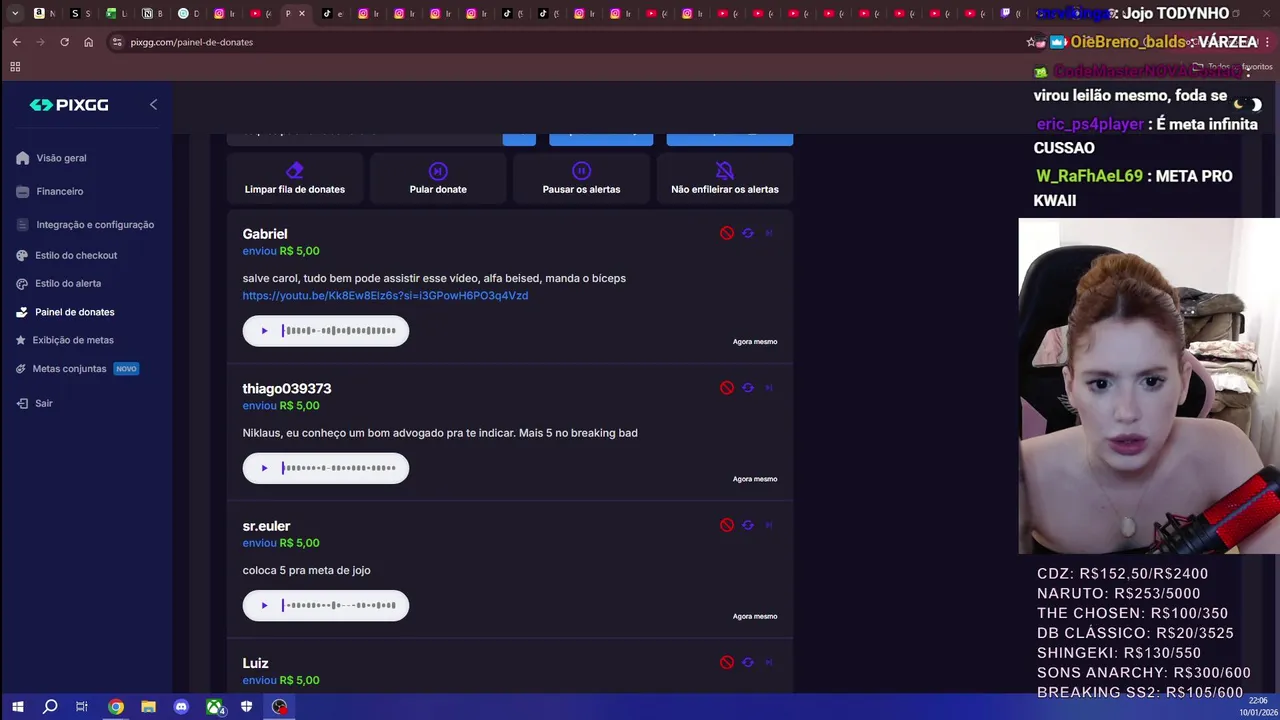Screen dimensions: 1280x720
Task: Replay thiago039373's donation alert
Action: (748, 388)
